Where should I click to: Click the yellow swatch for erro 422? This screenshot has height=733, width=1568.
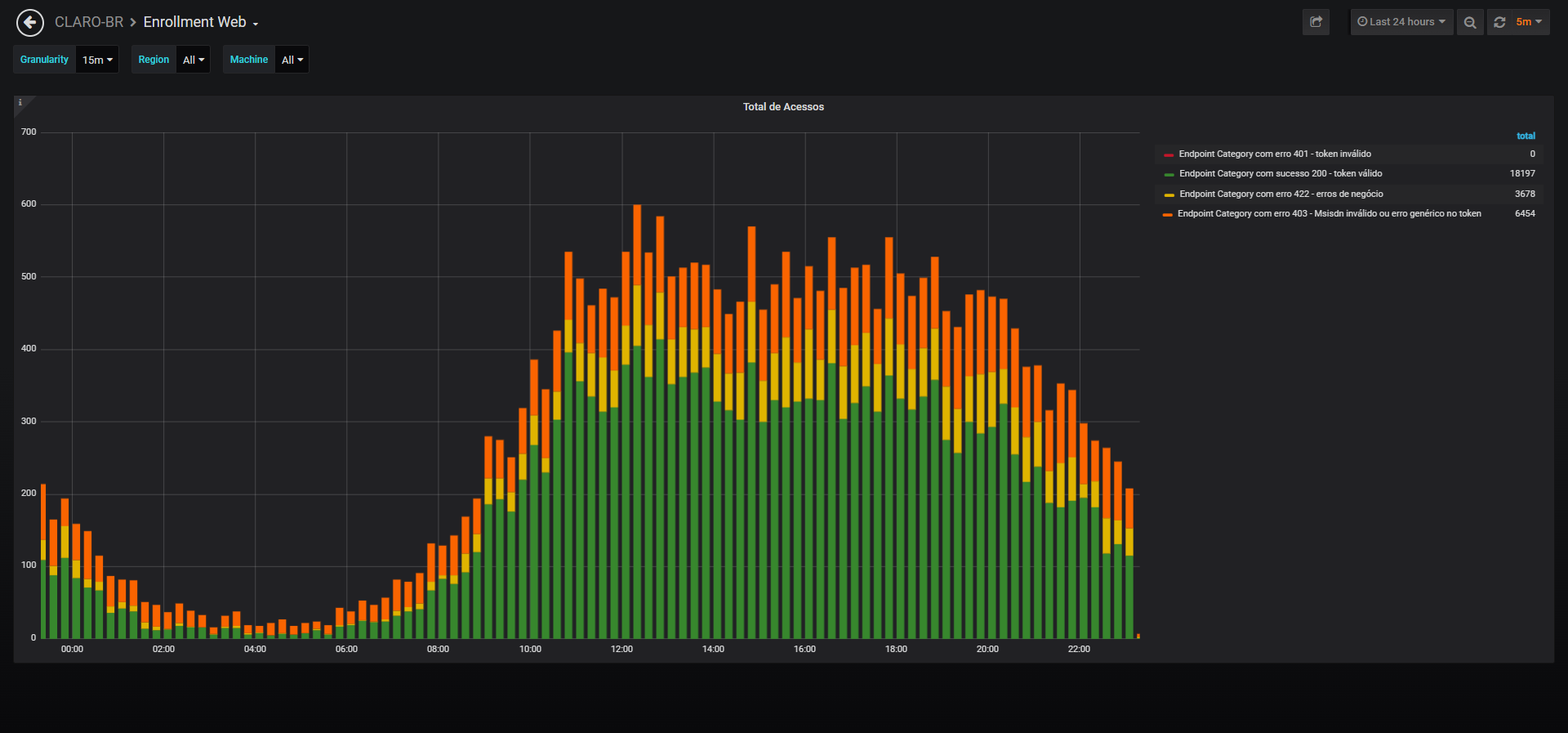(x=1169, y=194)
